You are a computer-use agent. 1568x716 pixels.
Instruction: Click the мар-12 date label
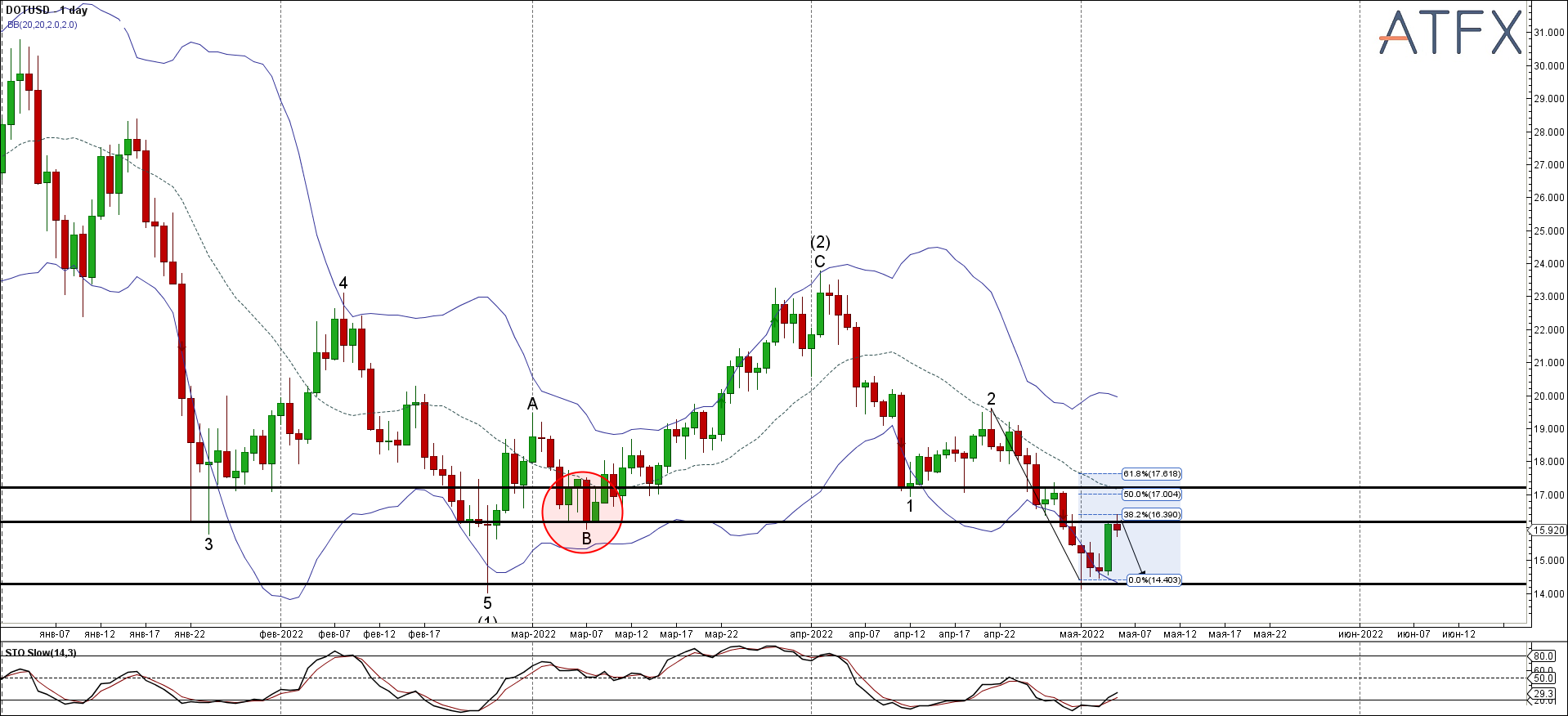(631, 634)
